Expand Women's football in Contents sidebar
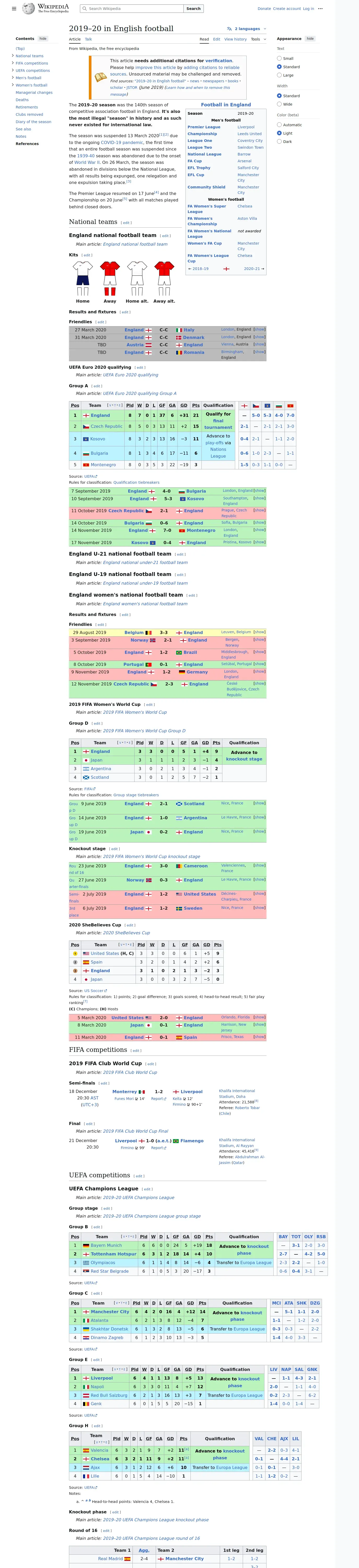The image size is (359, 1568). pos(12,85)
